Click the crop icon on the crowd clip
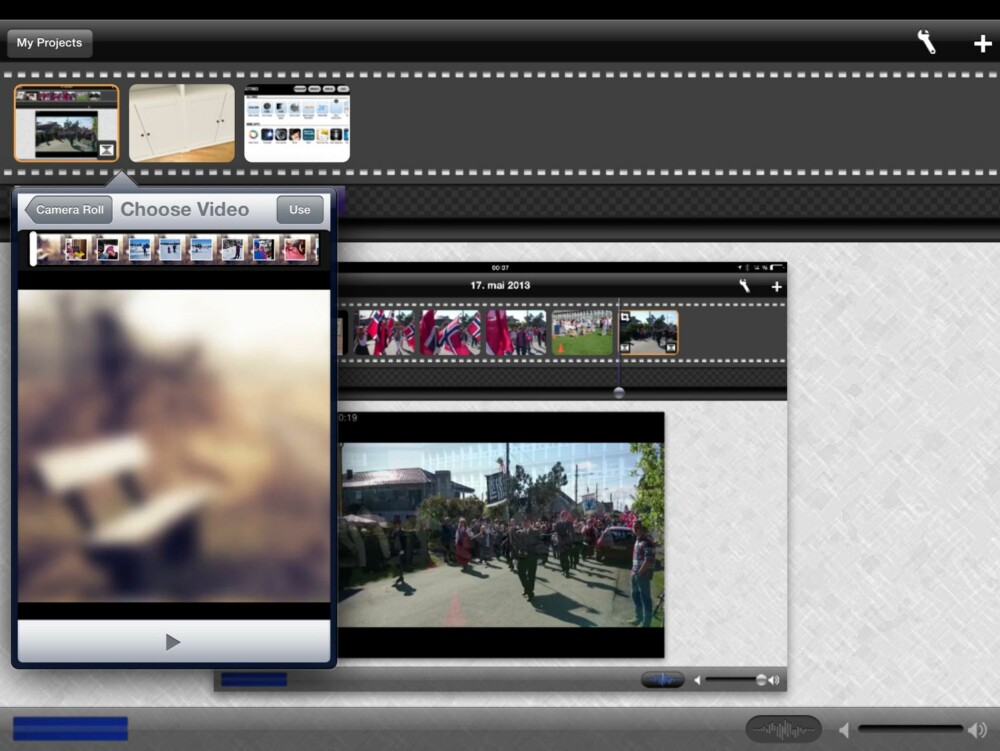Image resolution: width=1000 pixels, height=751 pixels. click(625, 317)
